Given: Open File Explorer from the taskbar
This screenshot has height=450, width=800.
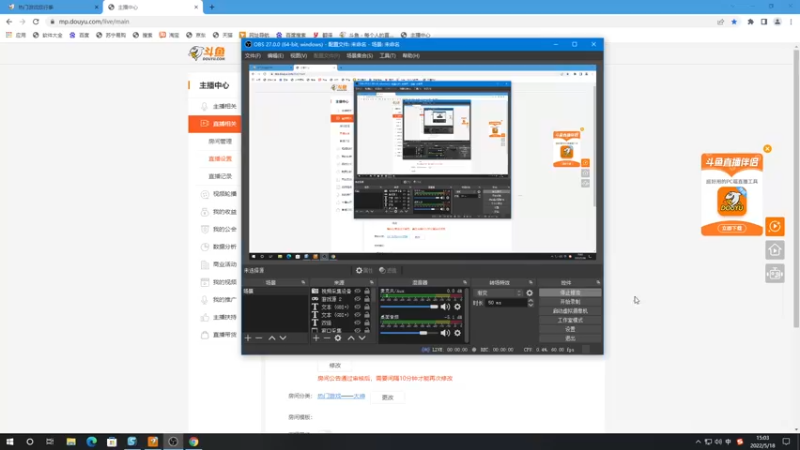Looking at the screenshot, I should [71, 442].
